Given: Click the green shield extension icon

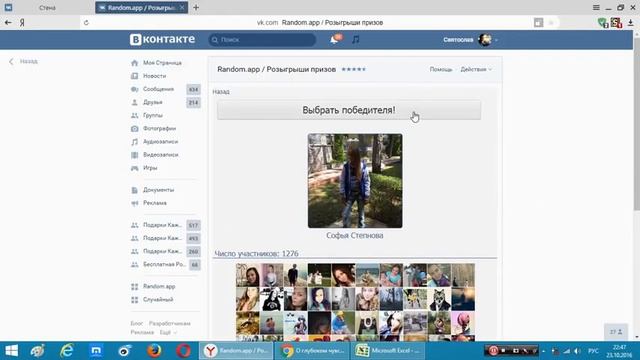Looking at the screenshot, I should 602,23.
